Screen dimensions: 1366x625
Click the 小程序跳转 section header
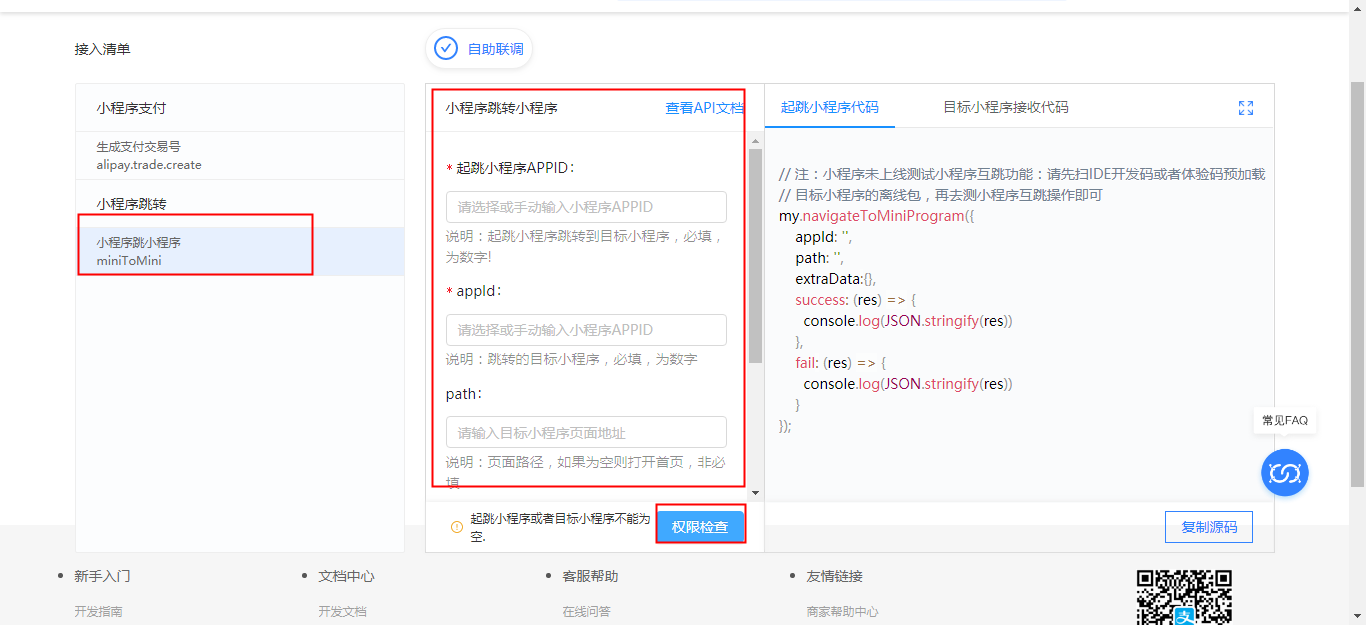tap(131, 204)
